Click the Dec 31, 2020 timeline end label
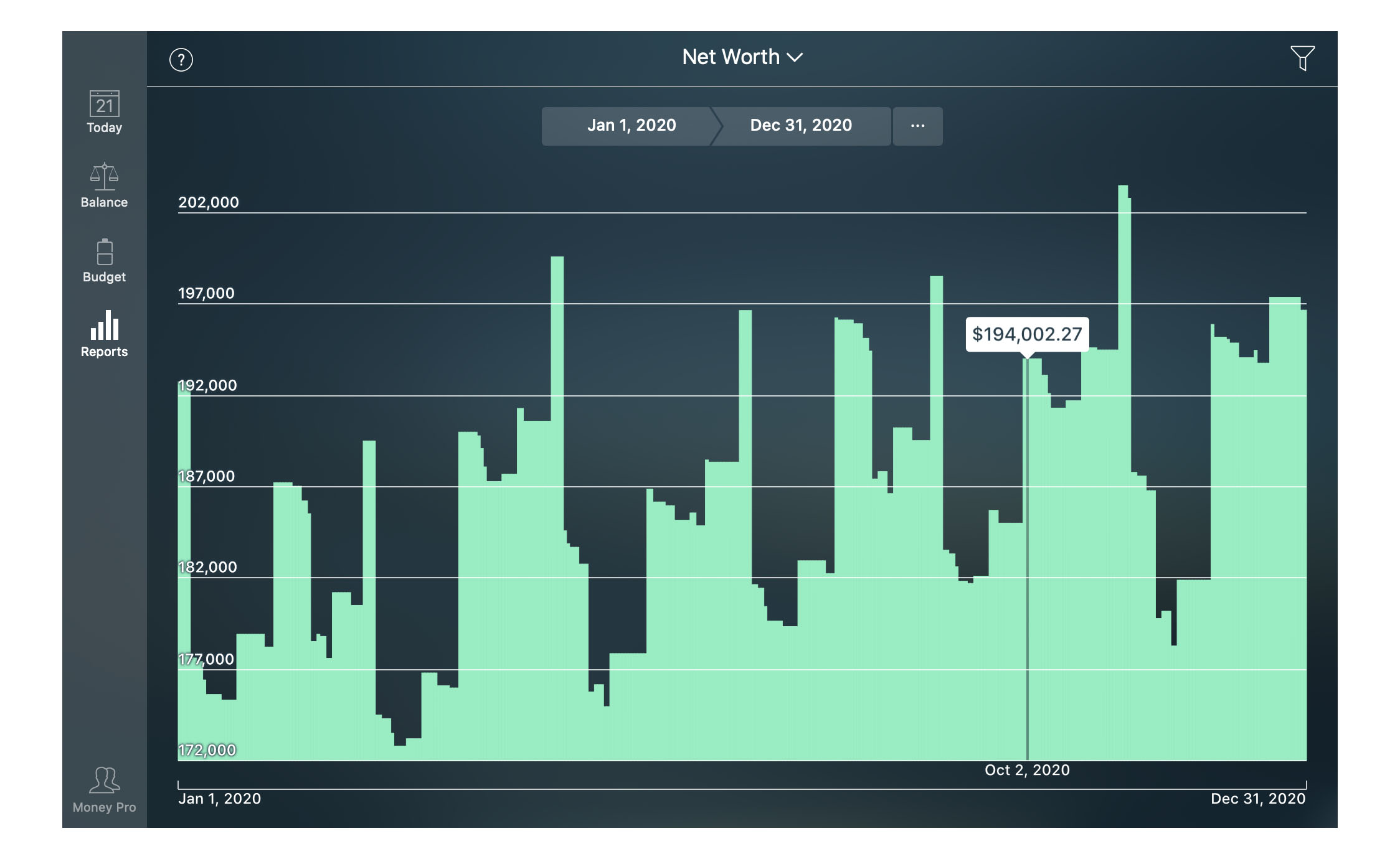 pyautogui.click(x=1258, y=799)
